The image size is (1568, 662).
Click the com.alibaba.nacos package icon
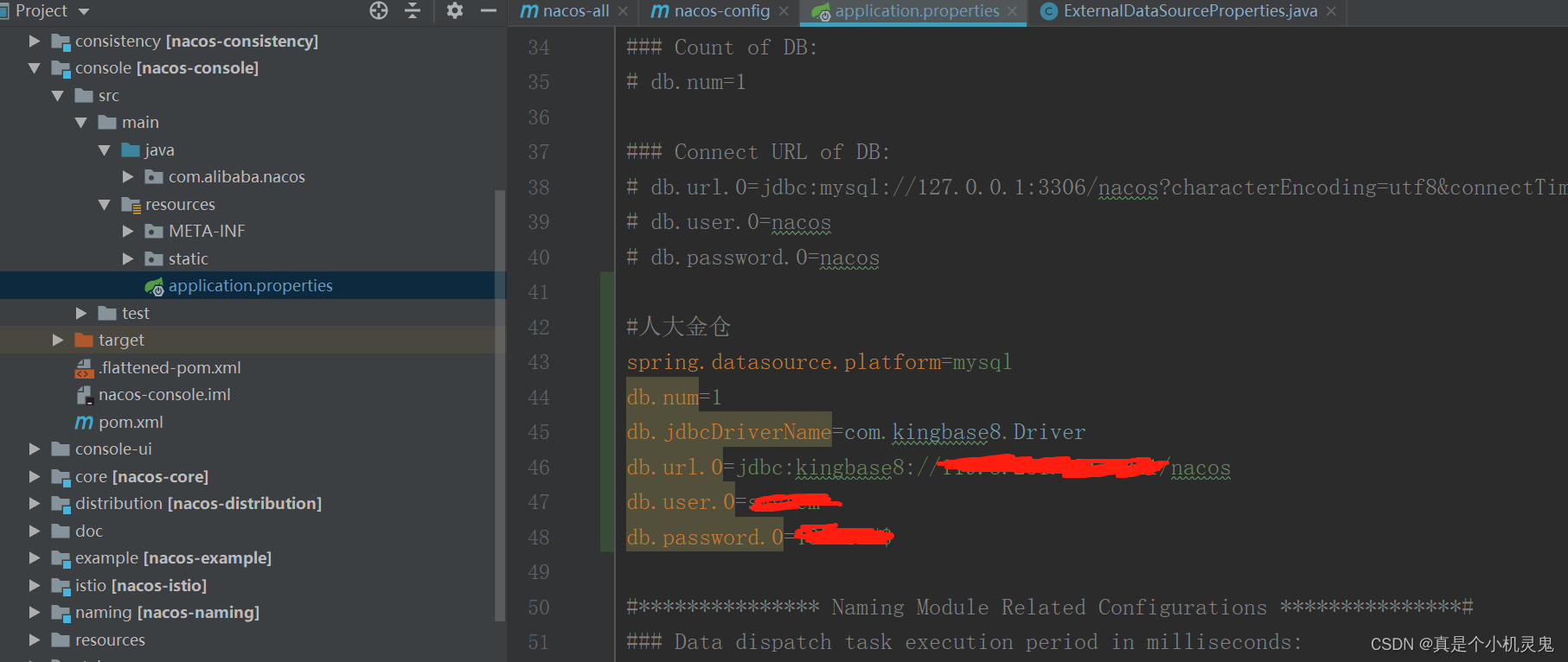(x=154, y=177)
